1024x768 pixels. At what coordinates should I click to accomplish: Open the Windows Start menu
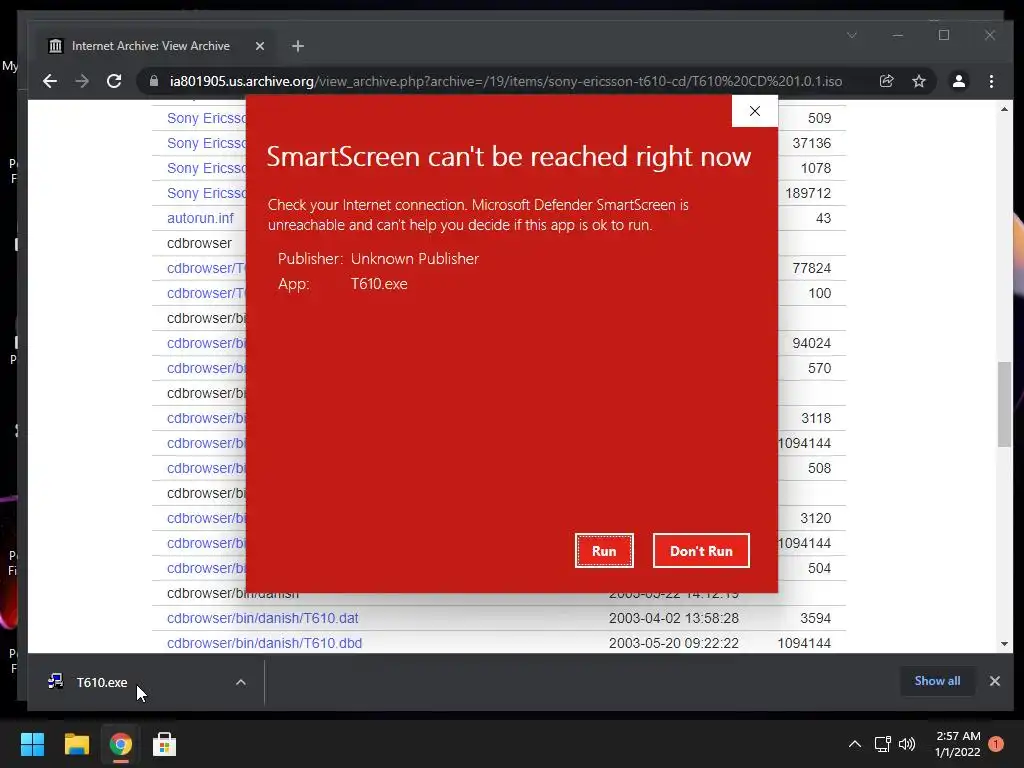coord(33,744)
